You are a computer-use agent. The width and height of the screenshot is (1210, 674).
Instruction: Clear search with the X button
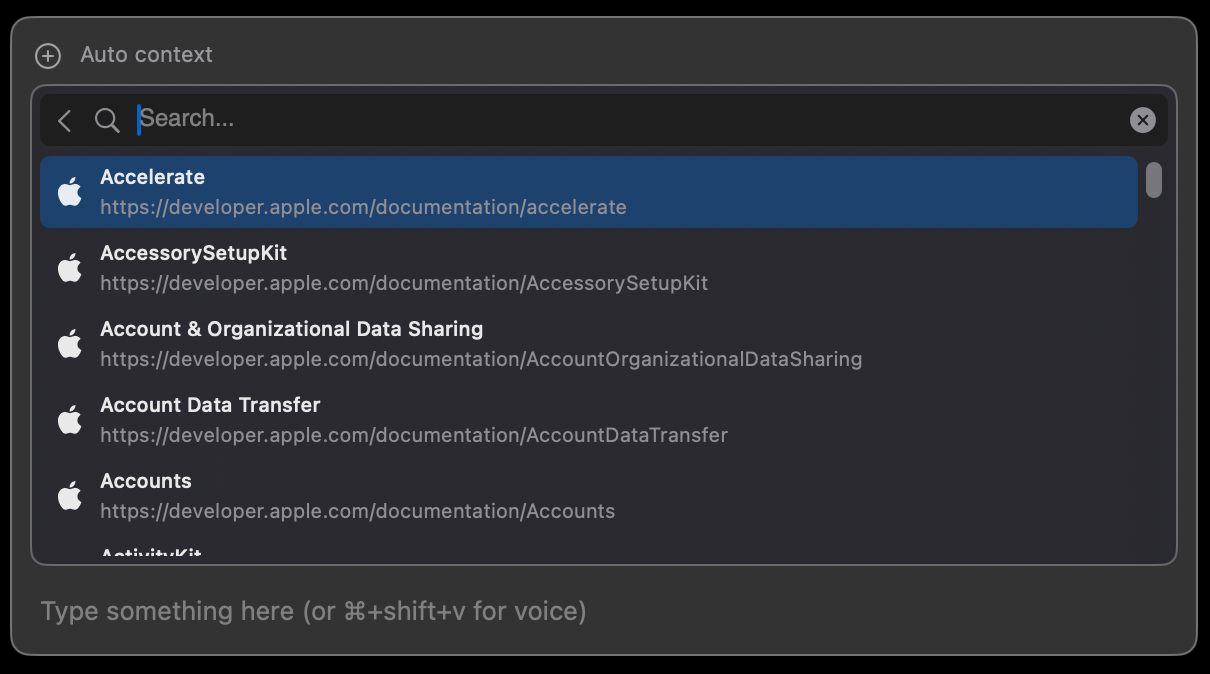point(1142,120)
